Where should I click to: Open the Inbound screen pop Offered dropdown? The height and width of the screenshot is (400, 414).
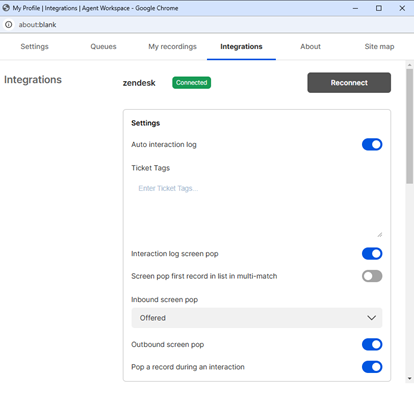point(257,318)
